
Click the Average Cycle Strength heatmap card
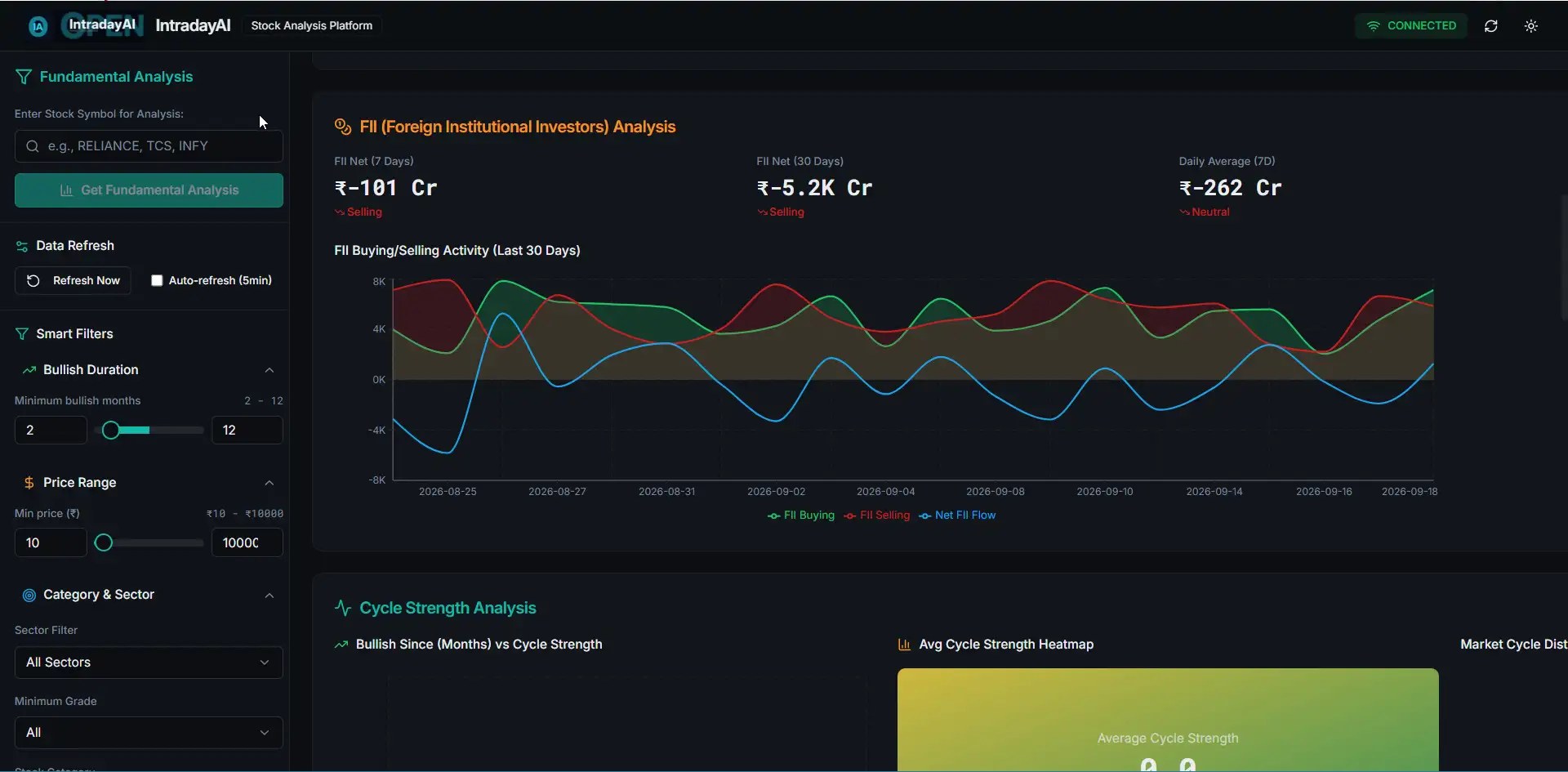(1168, 721)
